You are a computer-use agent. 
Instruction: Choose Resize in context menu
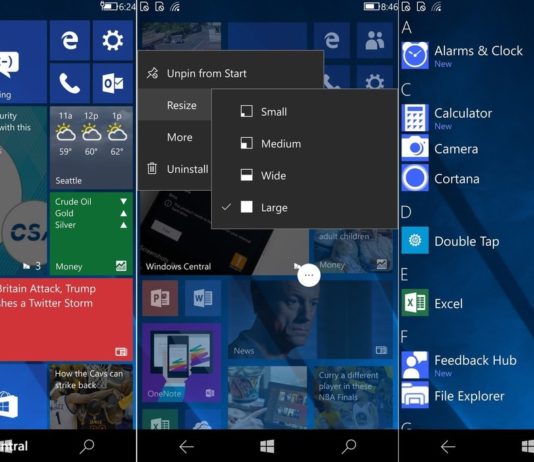click(175, 105)
